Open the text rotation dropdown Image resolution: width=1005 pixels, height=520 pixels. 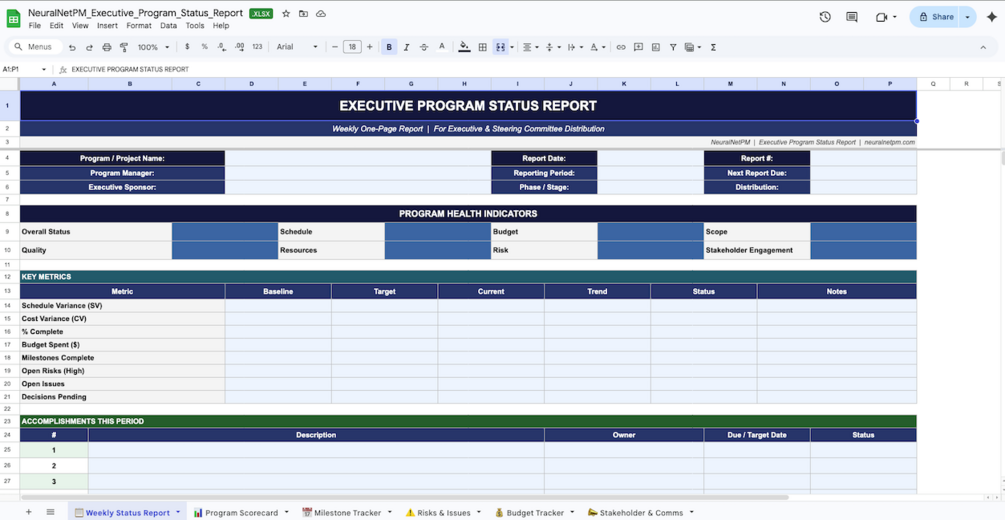click(597, 47)
